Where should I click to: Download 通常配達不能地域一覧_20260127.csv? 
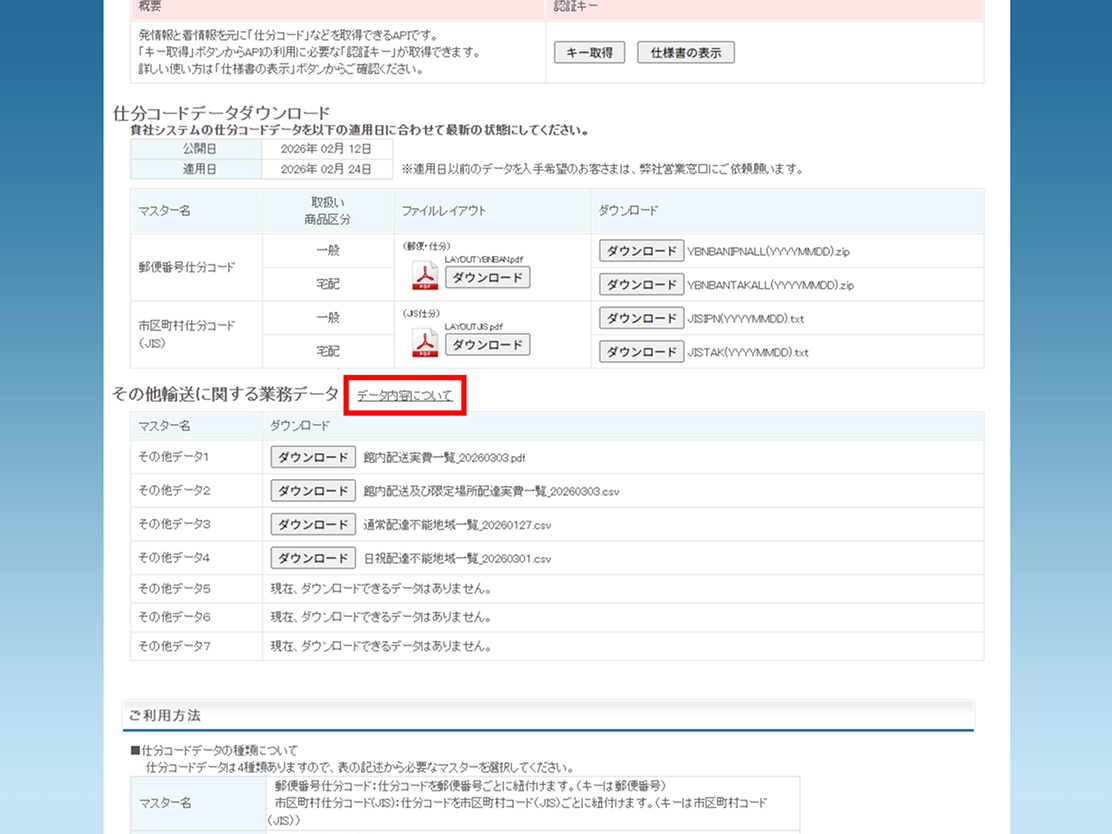(x=313, y=525)
